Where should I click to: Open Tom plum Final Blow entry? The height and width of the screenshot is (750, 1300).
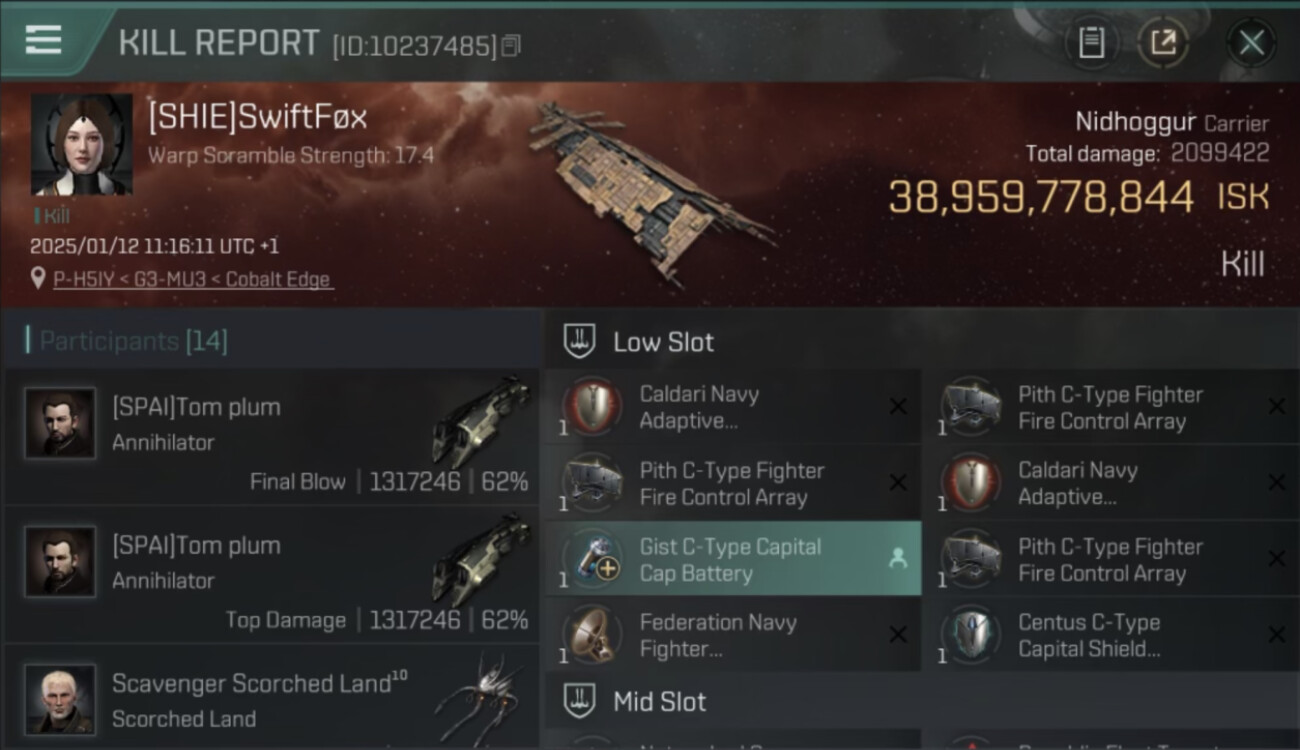(x=272, y=436)
